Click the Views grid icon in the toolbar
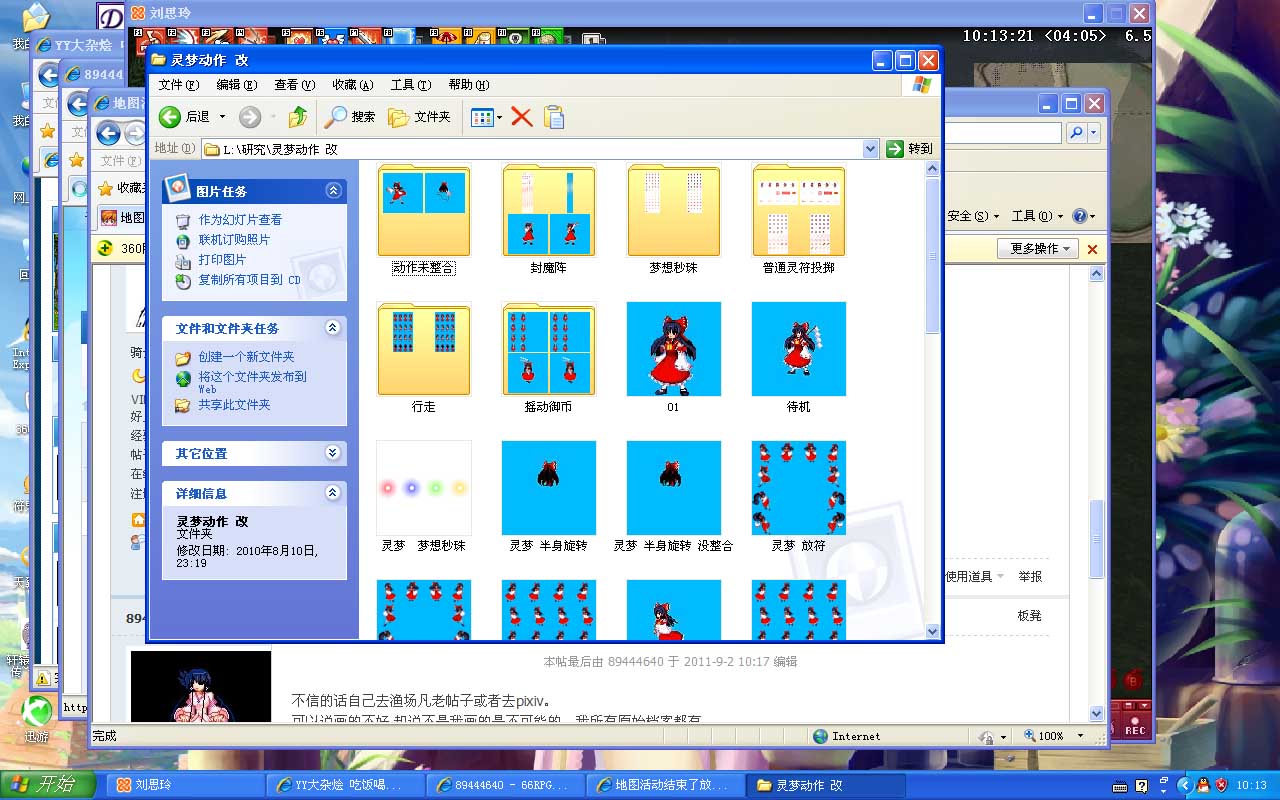Viewport: 1280px width, 800px height. 482,117
